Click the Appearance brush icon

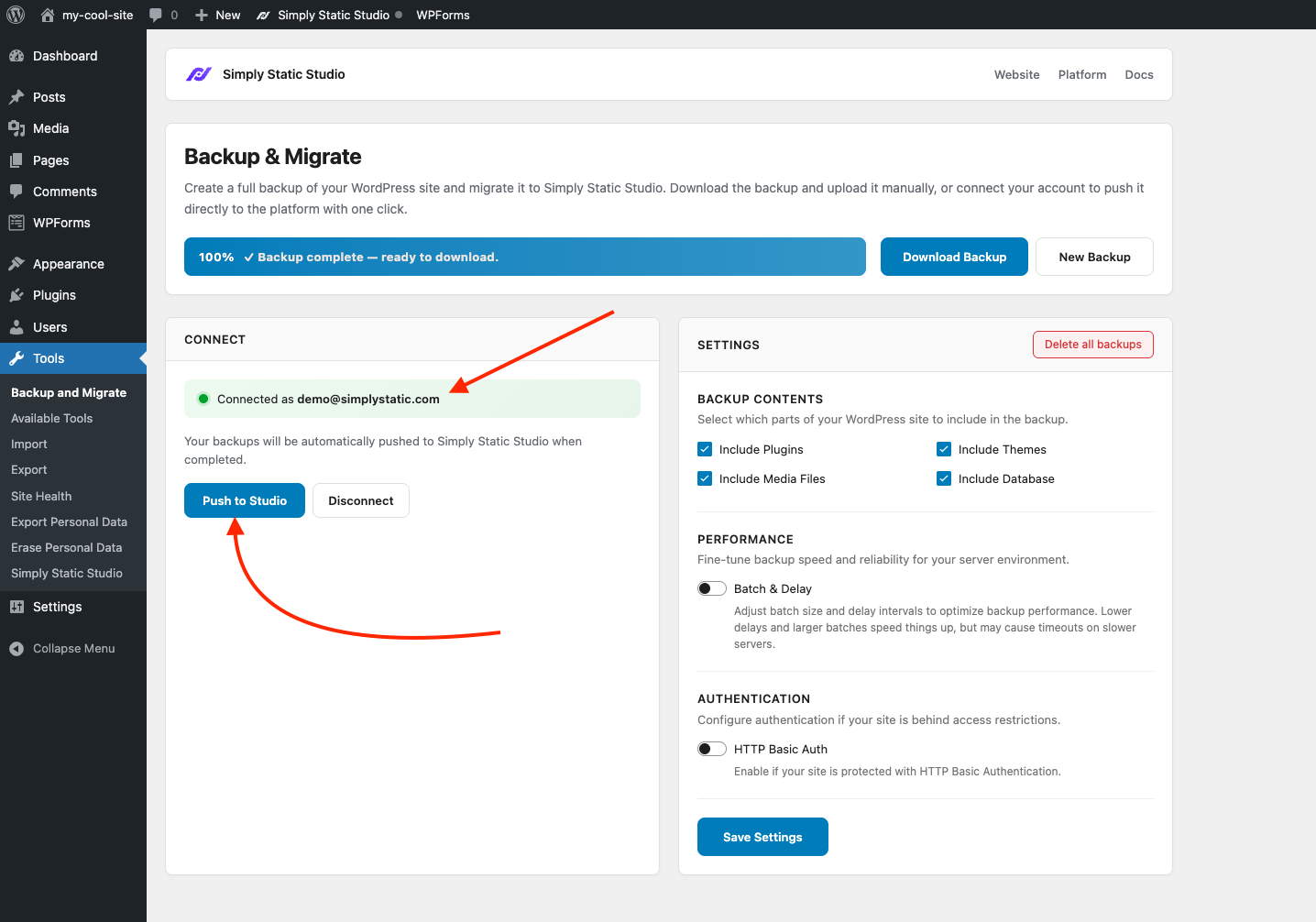16,264
